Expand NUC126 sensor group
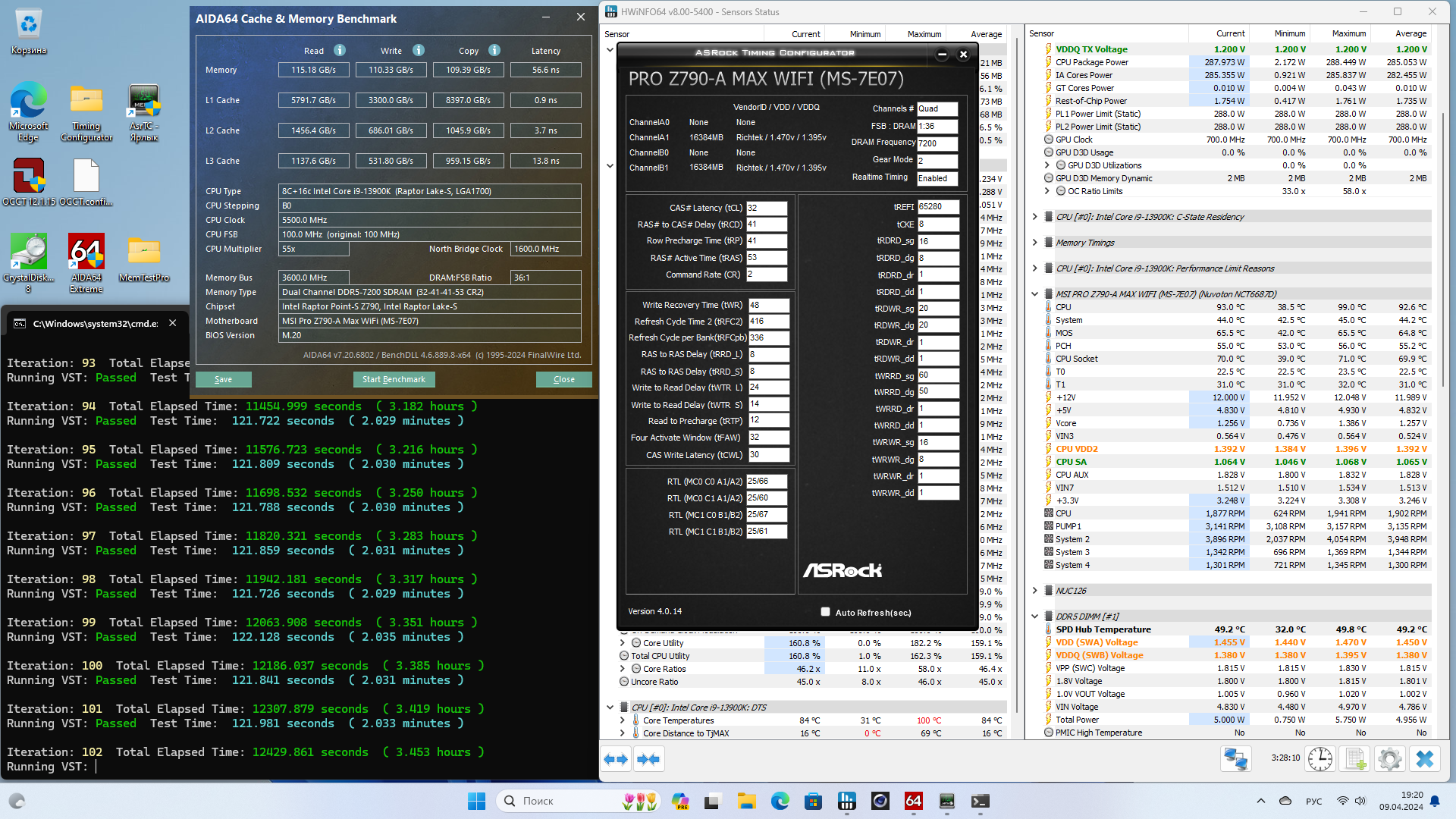 1034,591
